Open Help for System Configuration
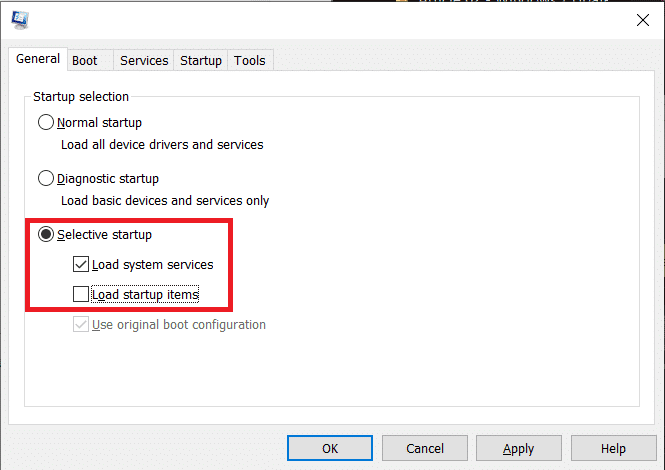Image resolution: width=665 pixels, height=470 pixels. click(613, 449)
